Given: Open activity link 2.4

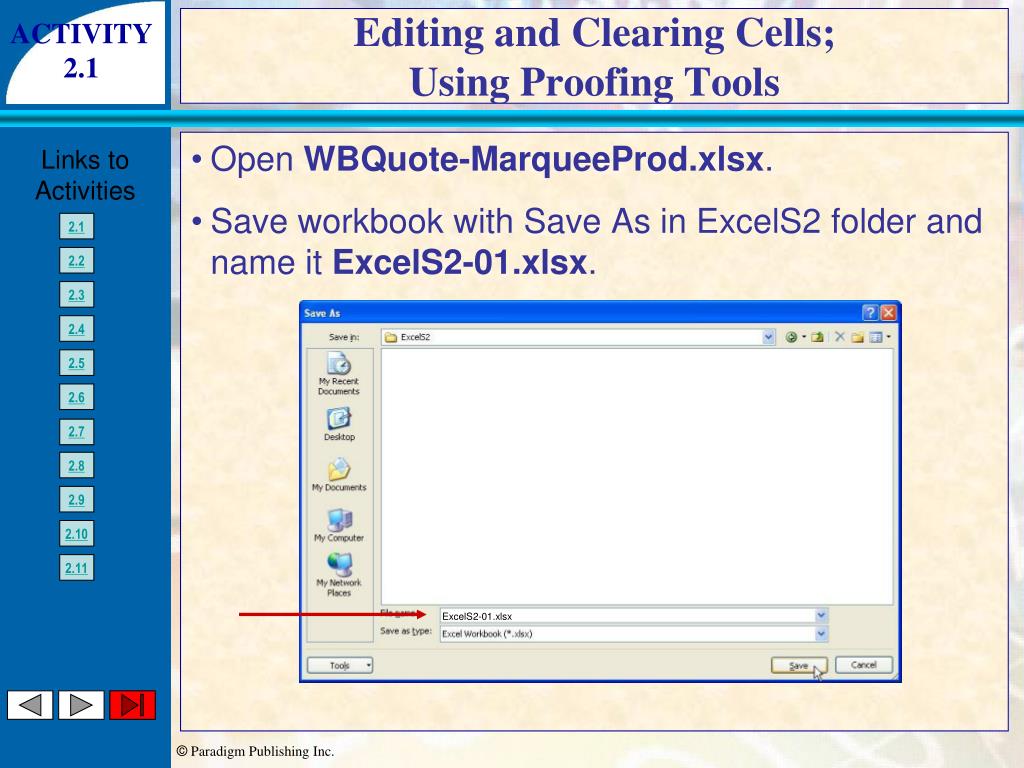Looking at the screenshot, I should tap(76, 328).
